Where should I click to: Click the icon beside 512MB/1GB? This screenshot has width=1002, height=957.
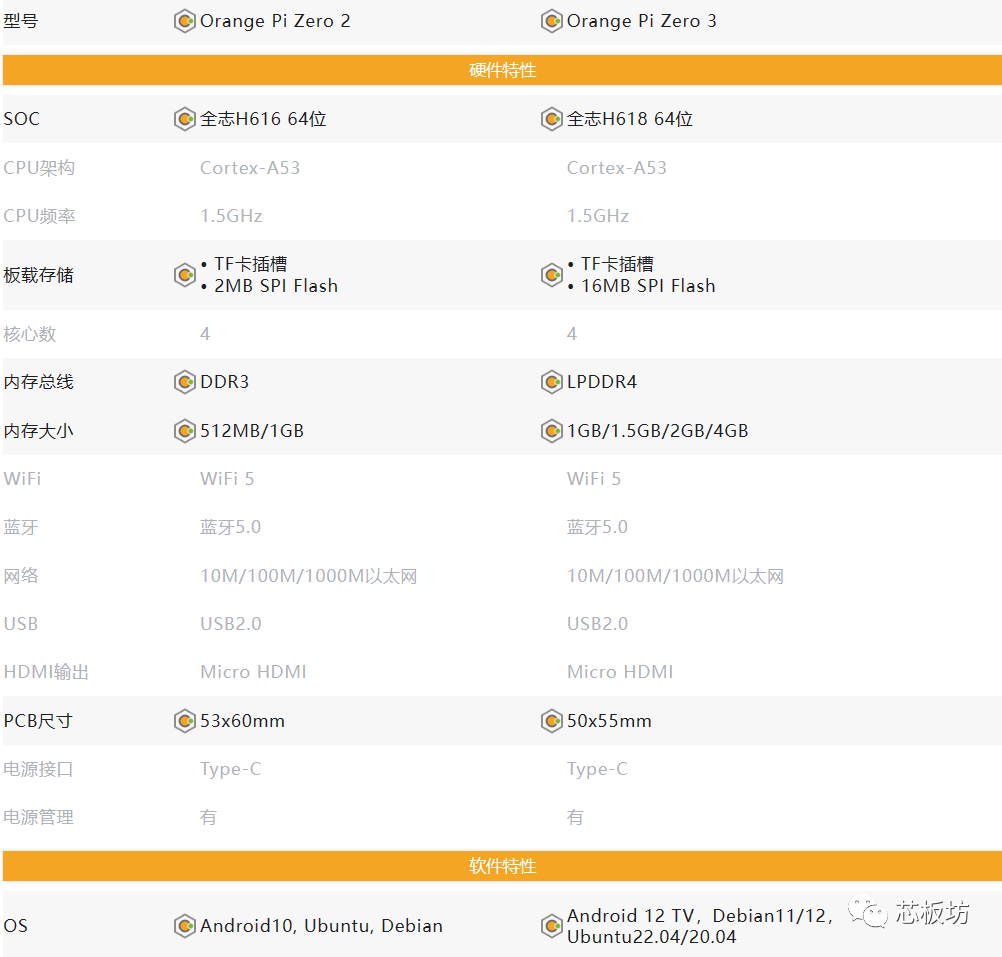185,431
